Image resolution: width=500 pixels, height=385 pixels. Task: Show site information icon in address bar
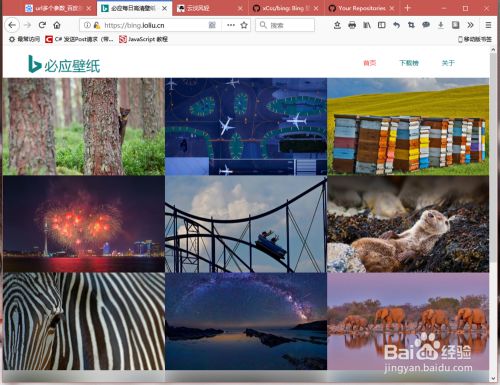coord(87,25)
